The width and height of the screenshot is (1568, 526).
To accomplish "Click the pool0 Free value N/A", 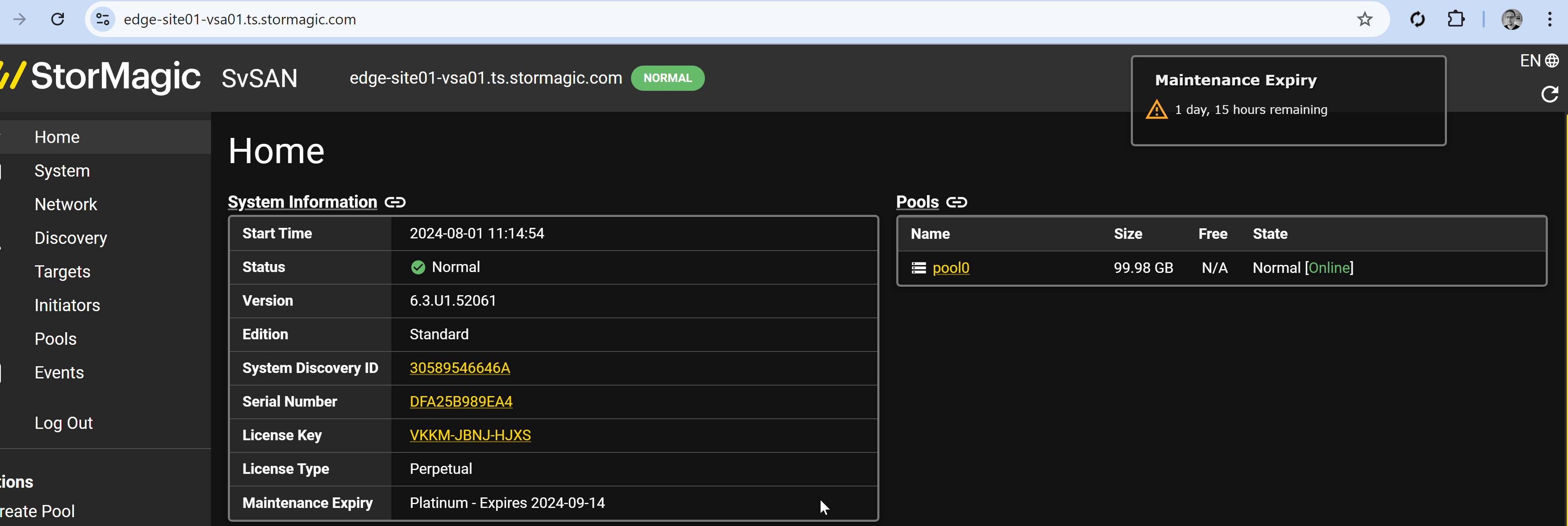I will 1214,268.
